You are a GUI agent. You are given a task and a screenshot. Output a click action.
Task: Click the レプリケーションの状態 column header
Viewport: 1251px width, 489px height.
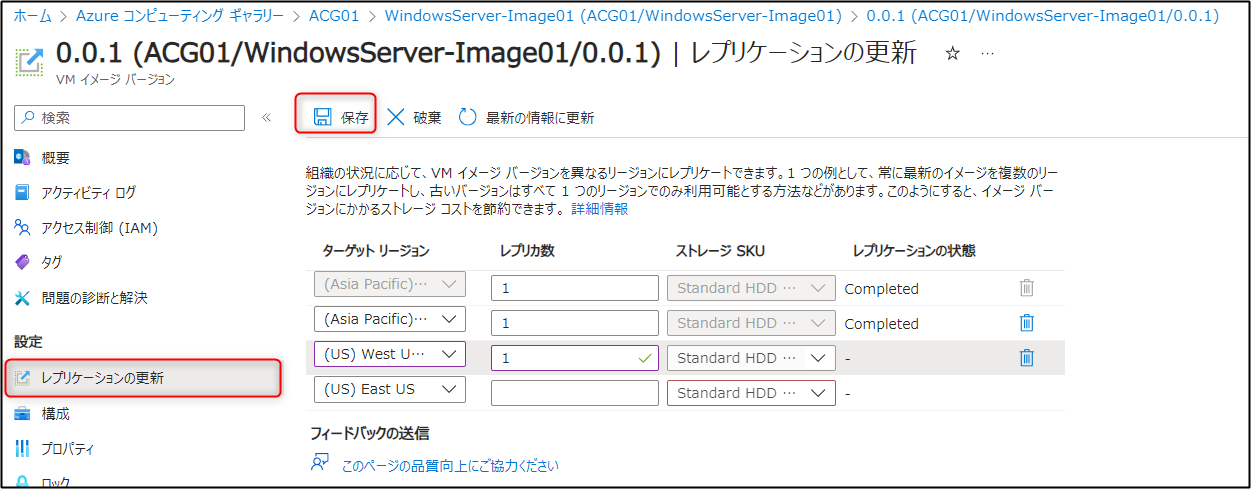click(x=914, y=251)
